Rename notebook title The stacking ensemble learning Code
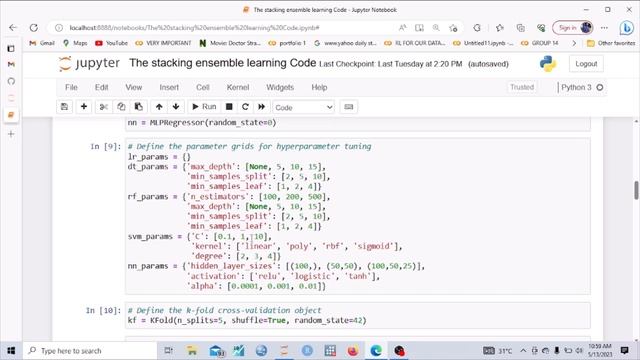The width and height of the screenshot is (640, 360). pyautogui.click(x=222, y=63)
